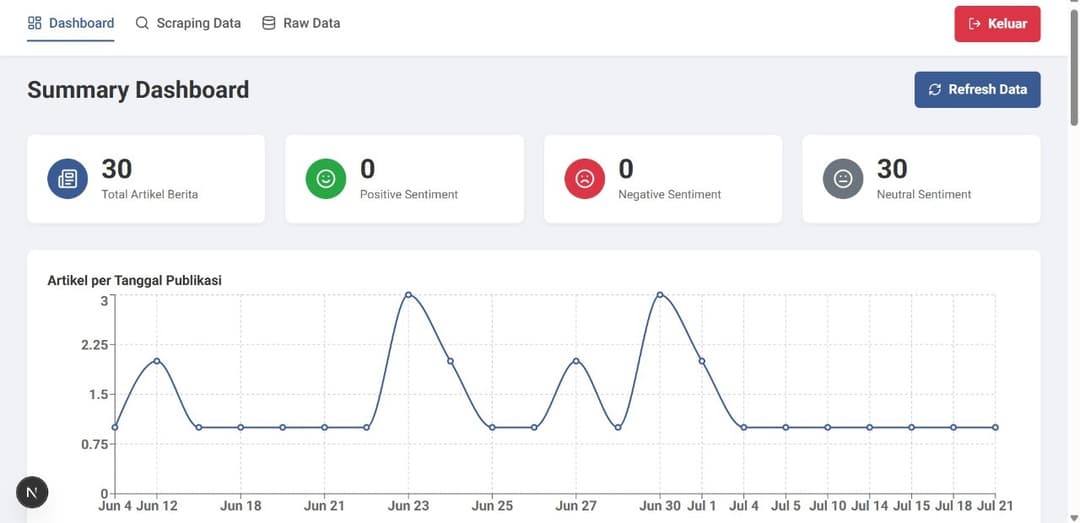The image size is (1080, 523).
Task: Click the Artikel per Tanggal Publikasi title
Action: point(134,280)
